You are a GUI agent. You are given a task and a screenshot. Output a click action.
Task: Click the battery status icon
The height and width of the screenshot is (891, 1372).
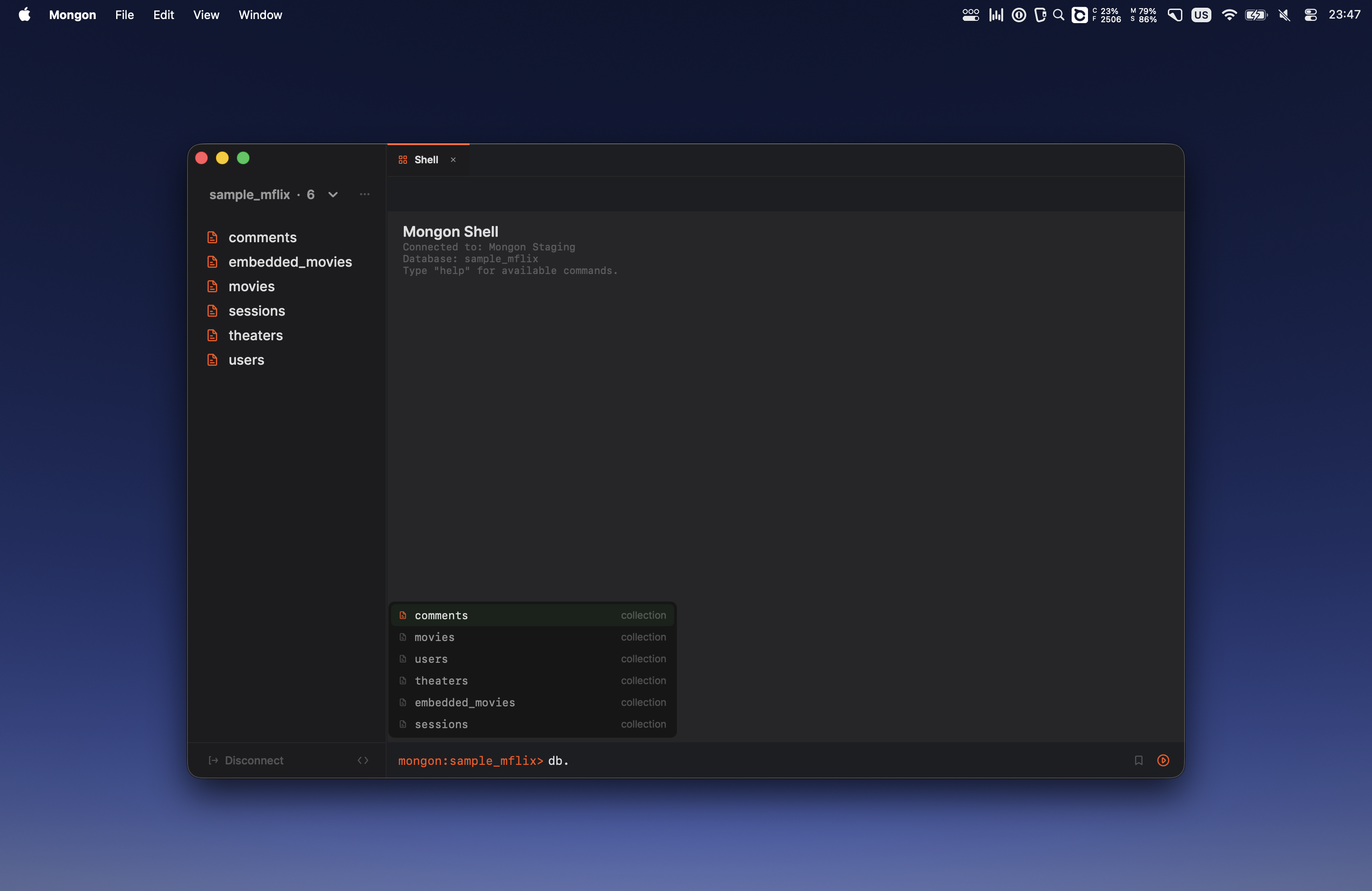coord(1256,15)
